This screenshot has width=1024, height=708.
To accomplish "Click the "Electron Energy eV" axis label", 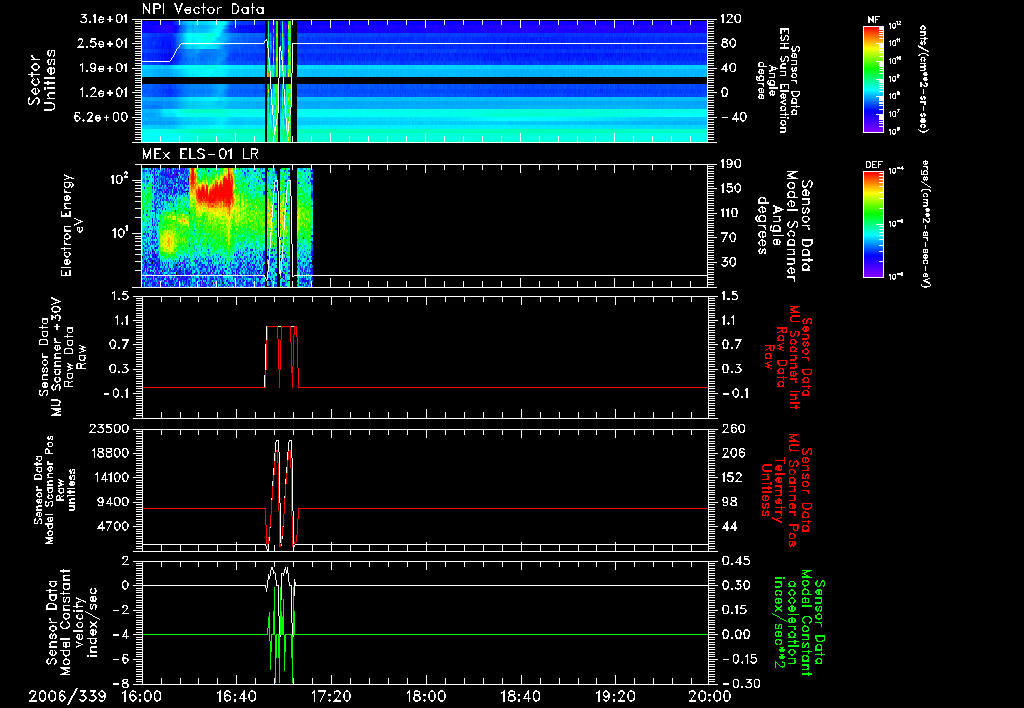I will [73, 225].
